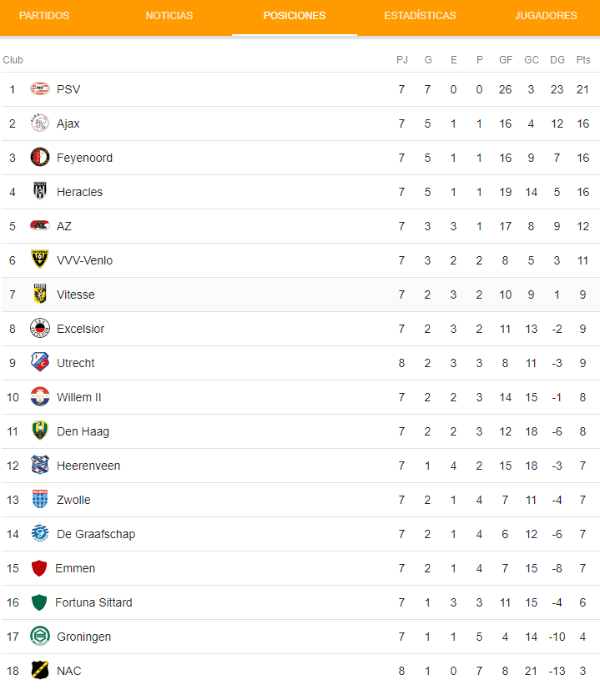Viewport: 600px width, 690px height.
Task: Click the Fortuna Sittard team name
Action: [x=94, y=602]
